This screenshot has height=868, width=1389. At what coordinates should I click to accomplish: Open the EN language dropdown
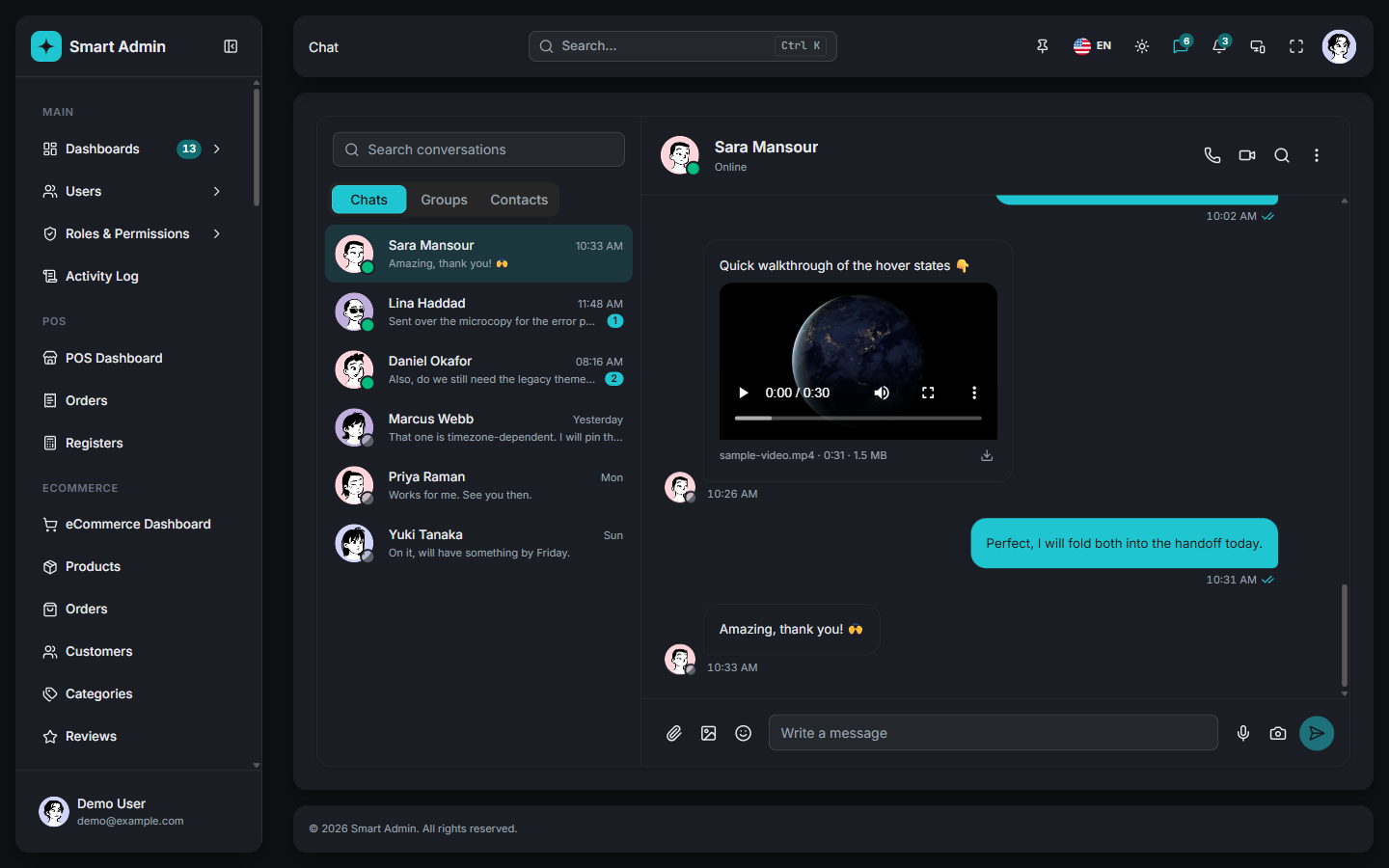[1093, 46]
